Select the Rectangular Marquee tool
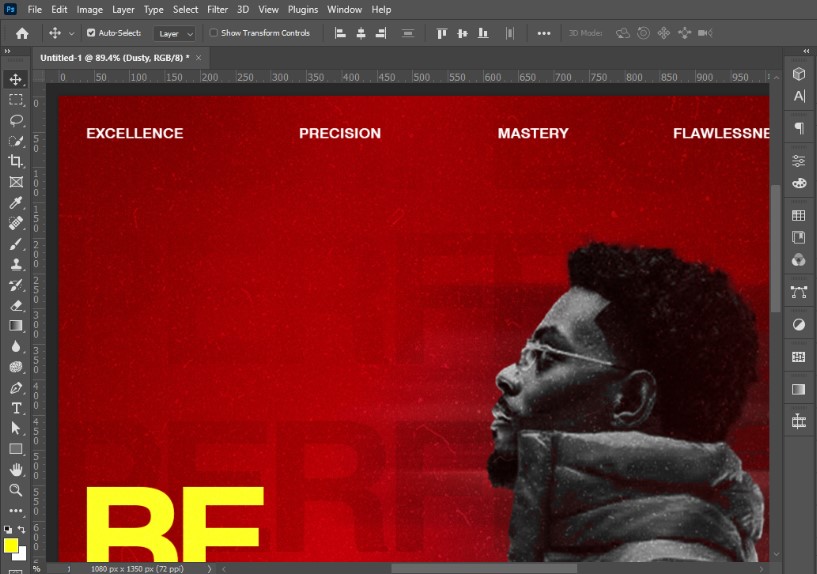817x574 pixels. (16, 99)
